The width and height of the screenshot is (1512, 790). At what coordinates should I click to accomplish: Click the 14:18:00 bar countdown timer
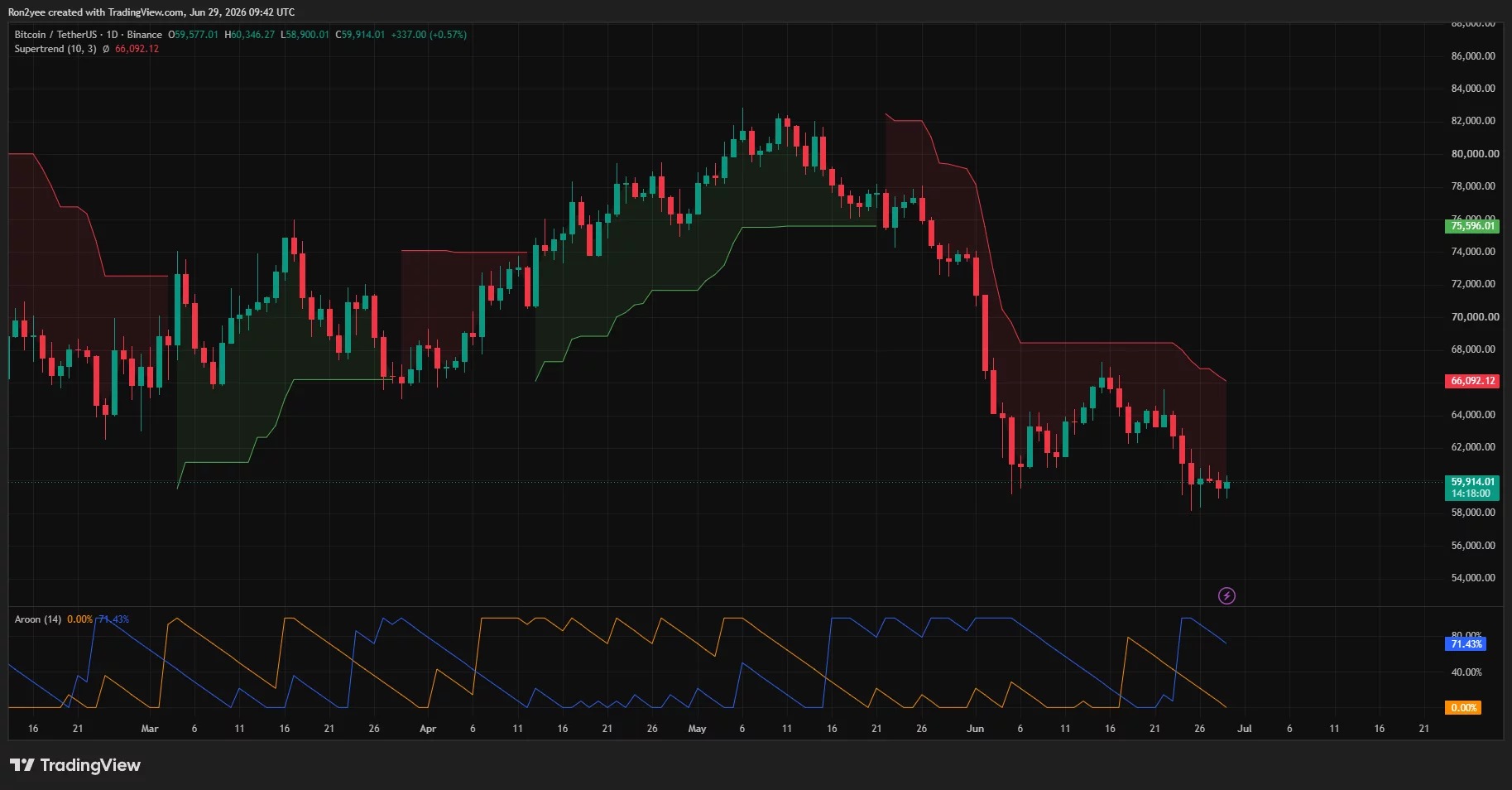[x=1471, y=494]
